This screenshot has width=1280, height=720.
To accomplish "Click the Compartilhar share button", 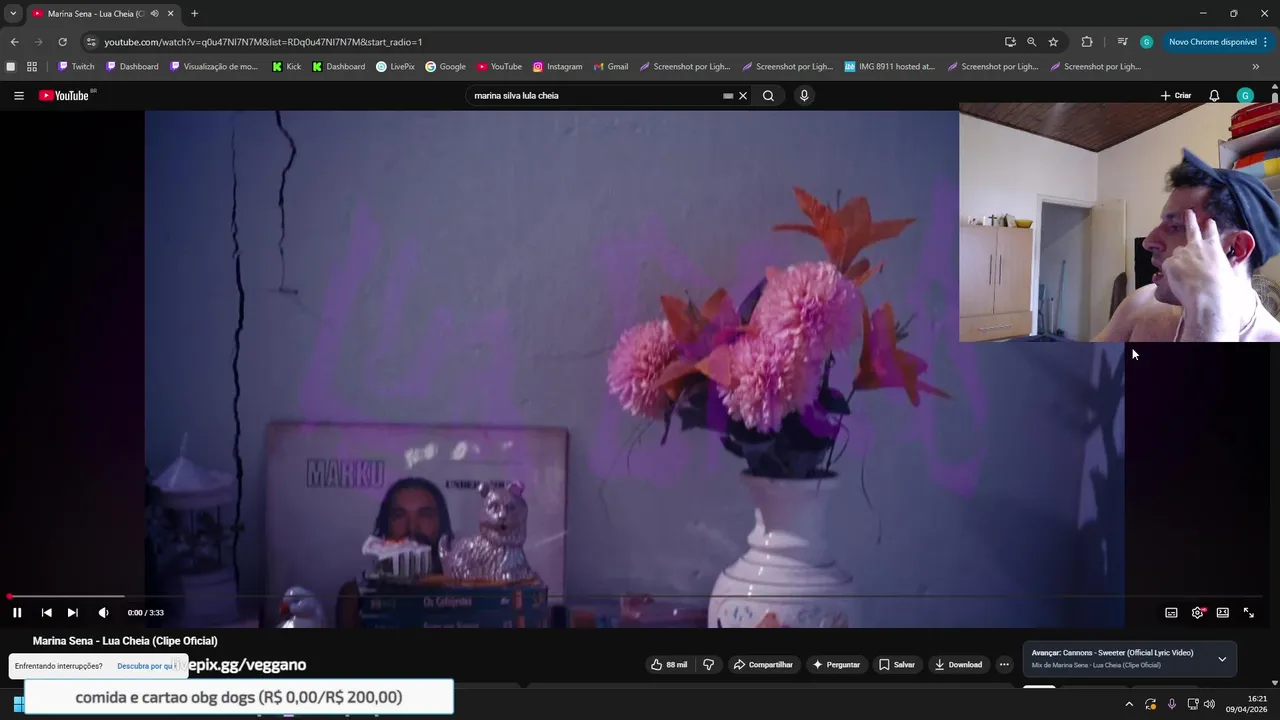I will coord(763,665).
